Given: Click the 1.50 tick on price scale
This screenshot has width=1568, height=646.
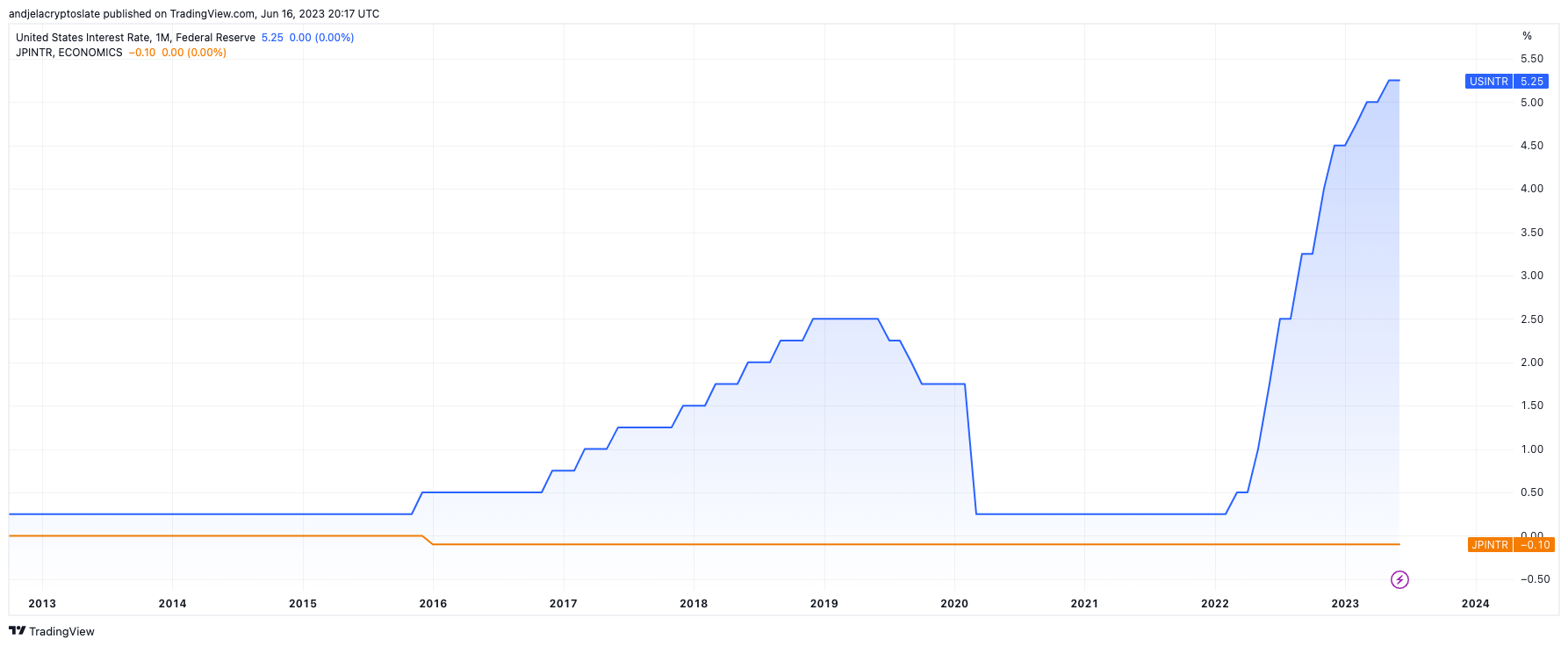Looking at the screenshot, I should pyautogui.click(x=1532, y=406).
